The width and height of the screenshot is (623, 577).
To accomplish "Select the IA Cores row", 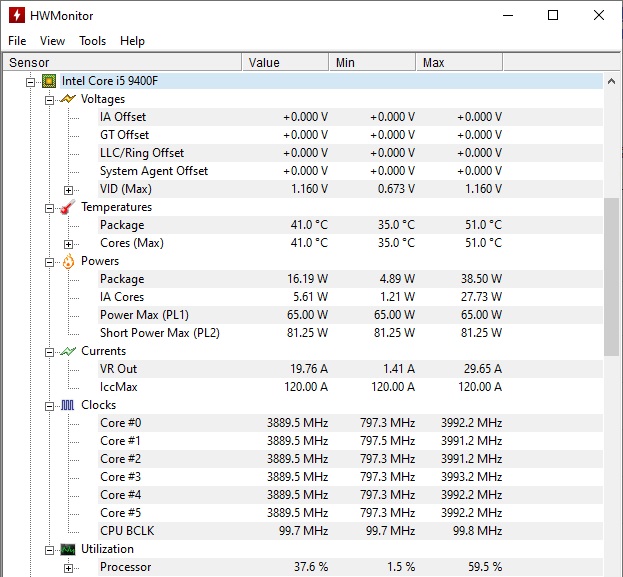I will point(351,297).
